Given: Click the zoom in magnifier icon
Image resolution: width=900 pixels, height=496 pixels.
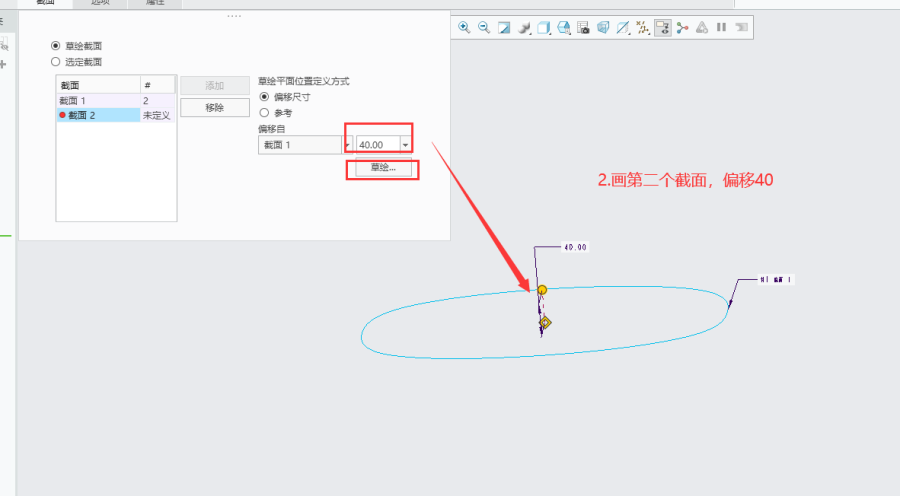Looking at the screenshot, I should coord(464,28).
